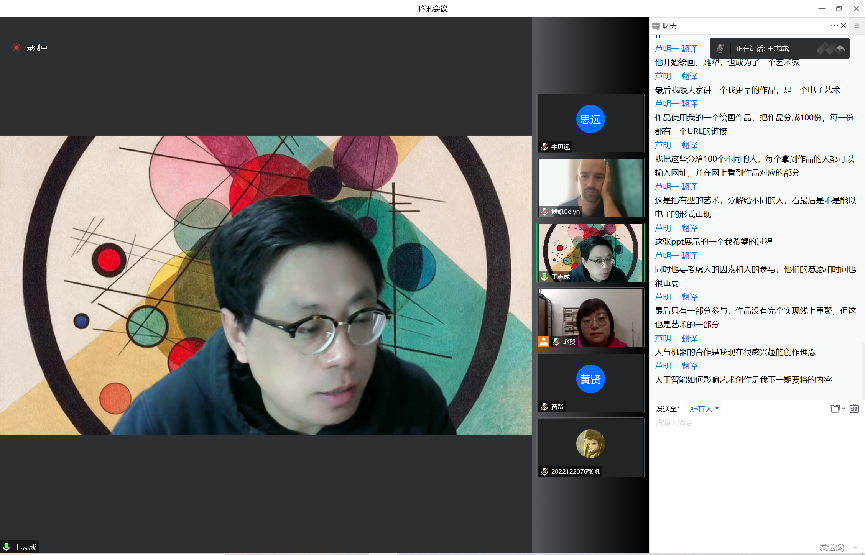The height and width of the screenshot is (555, 865).
Task: Expand the arrow next to the file icon
Action: point(844,408)
